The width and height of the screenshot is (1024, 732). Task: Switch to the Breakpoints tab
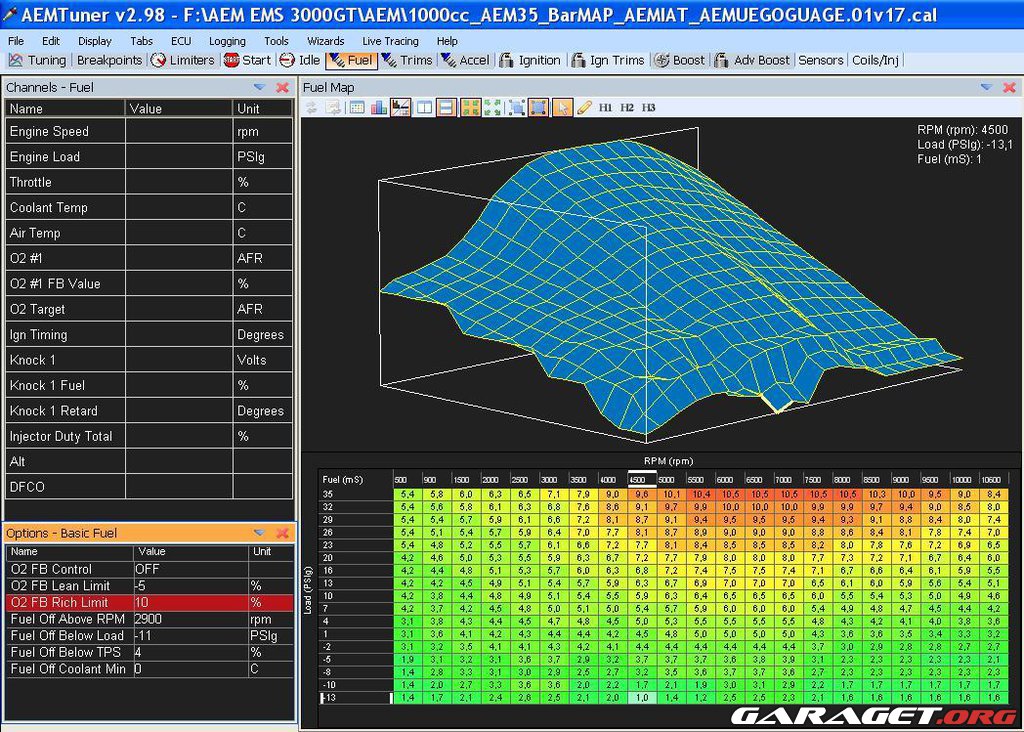[x=109, y=61]
